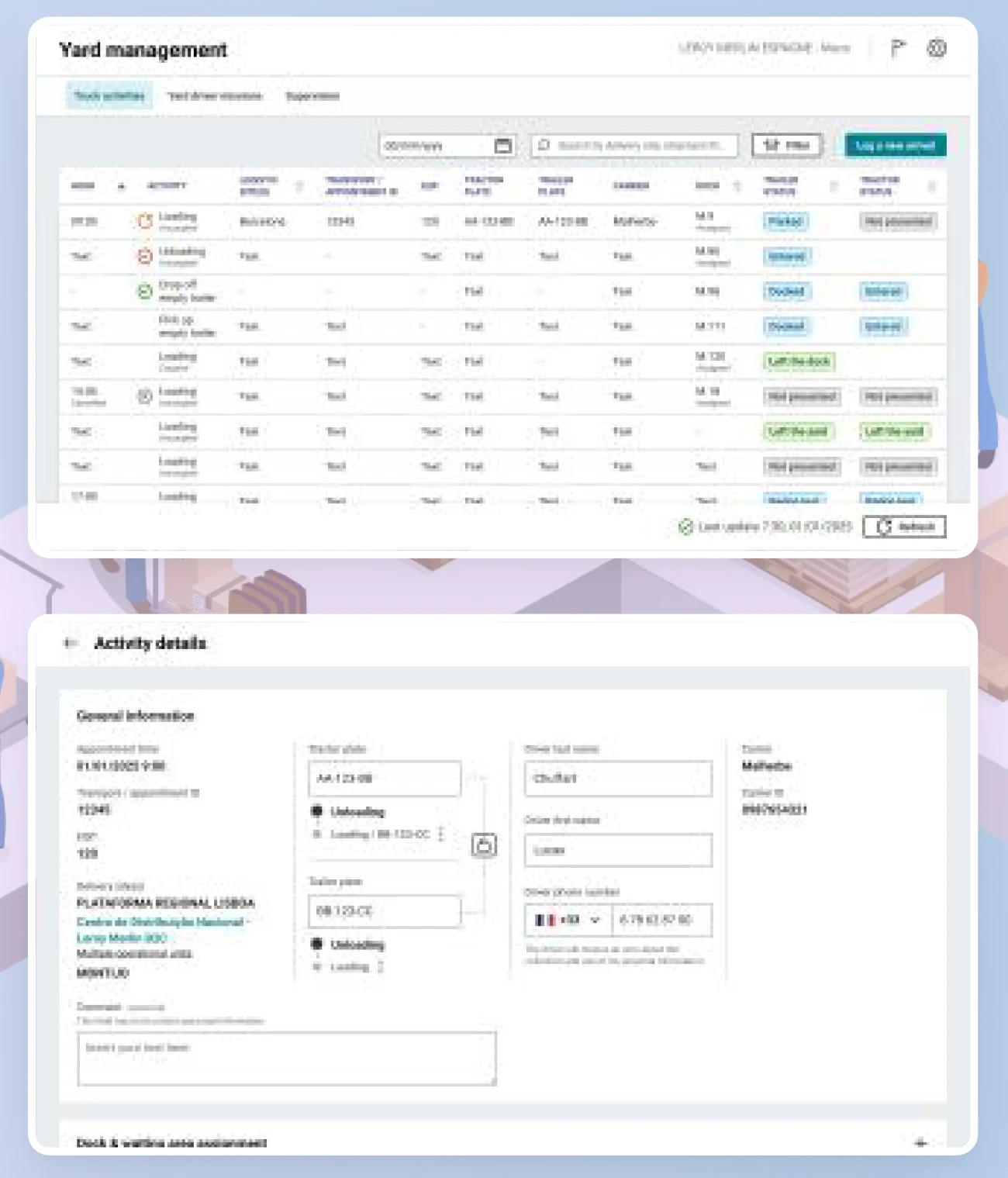
Task: Edit the Trailer plate field
Action: [x=385, y=911]
